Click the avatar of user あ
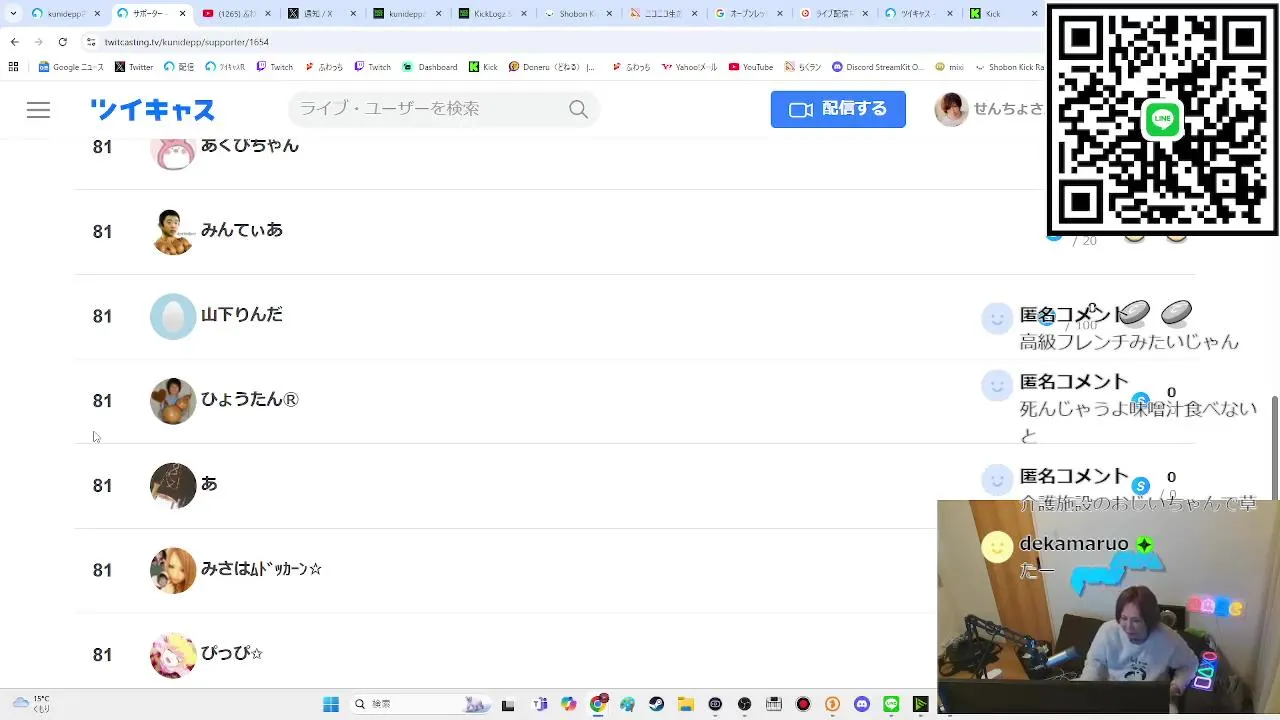 click(173, 485)
